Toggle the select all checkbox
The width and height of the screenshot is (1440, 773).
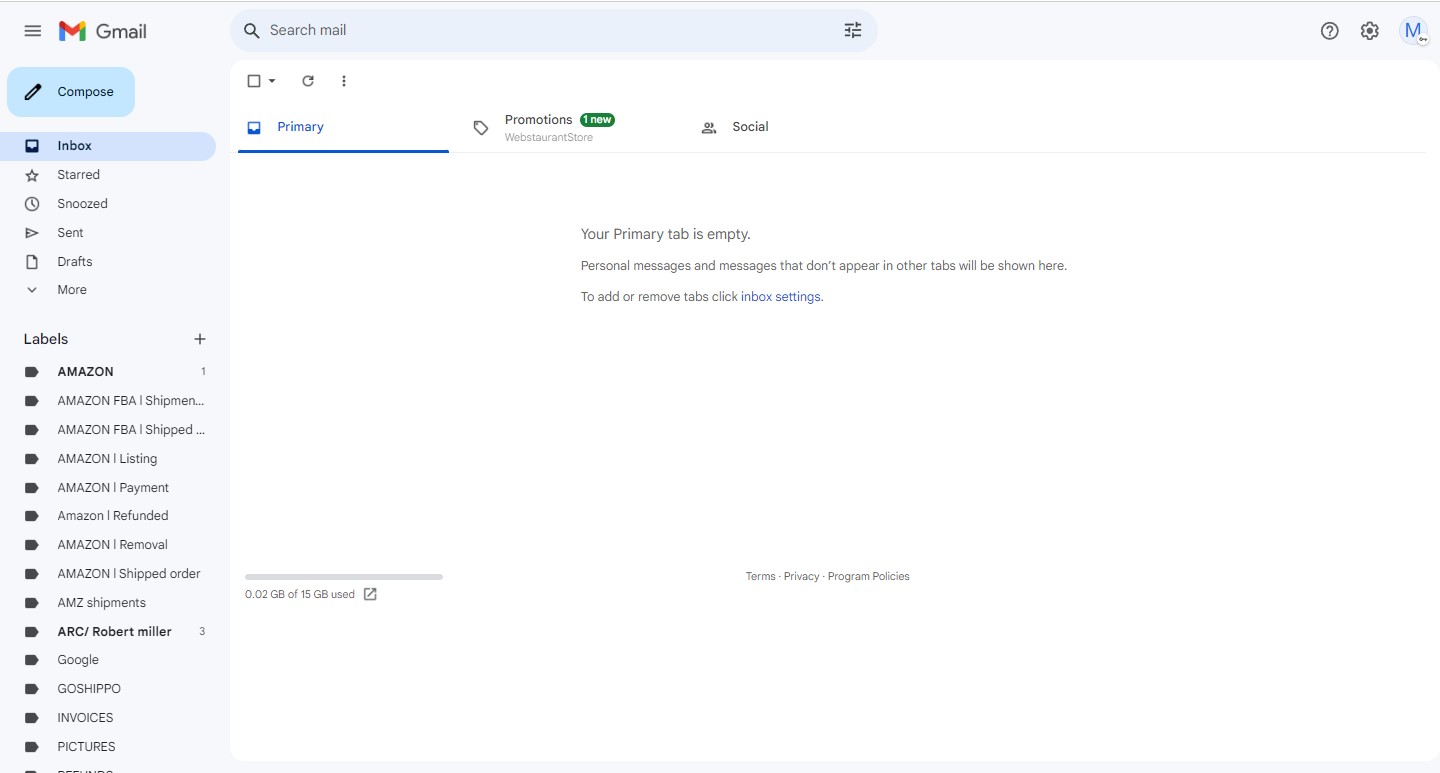(254, 81)
